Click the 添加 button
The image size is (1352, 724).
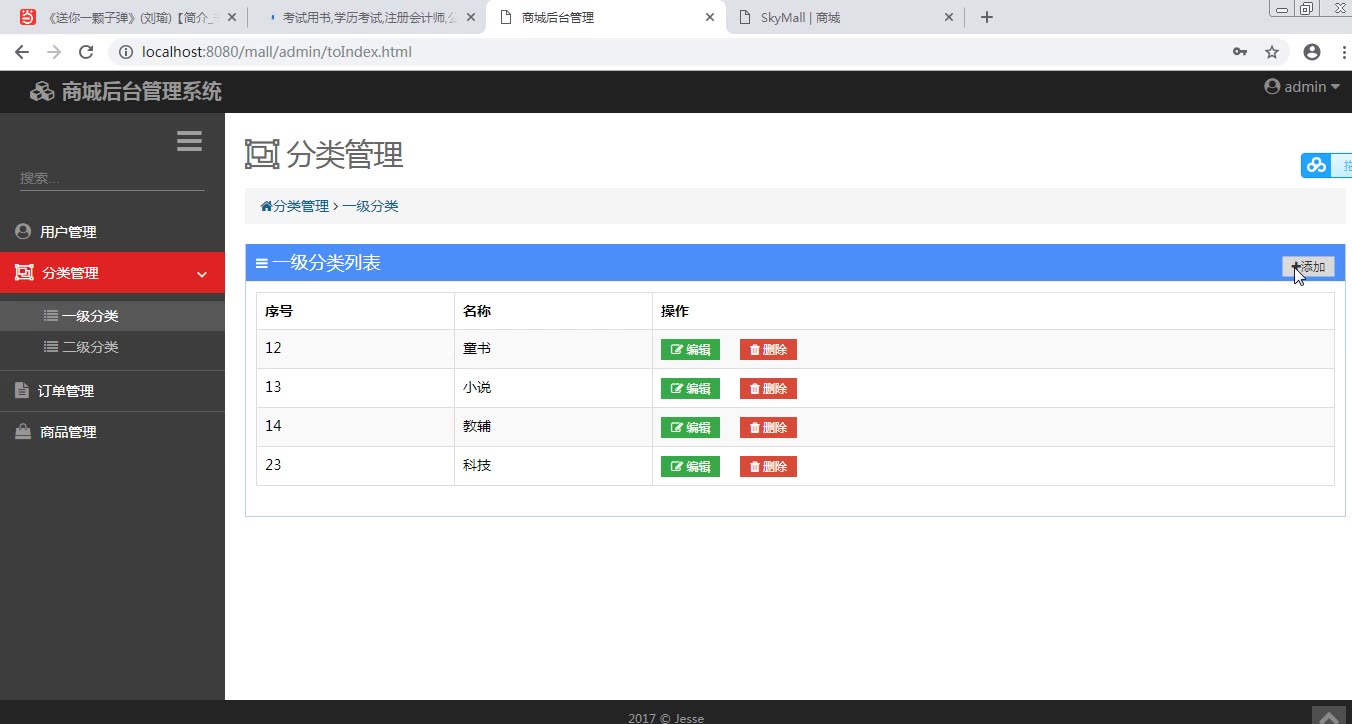(1308, 267)
